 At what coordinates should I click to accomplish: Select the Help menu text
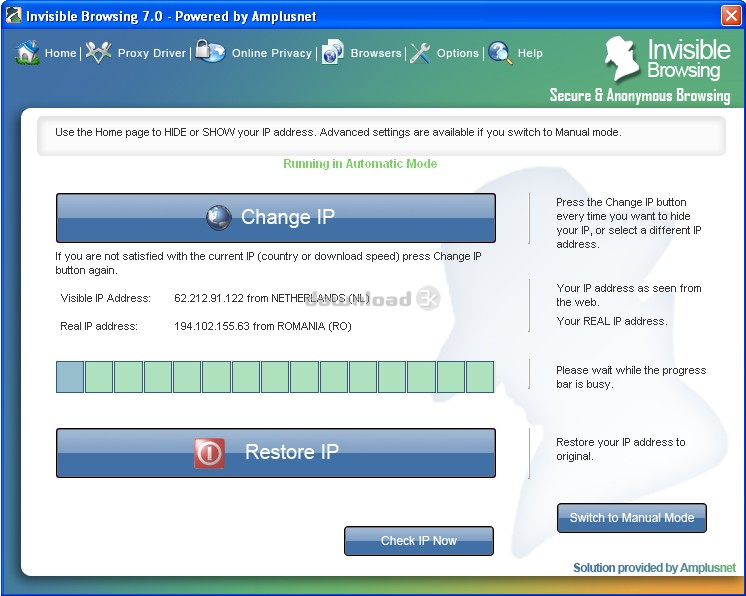coord(530,53)
